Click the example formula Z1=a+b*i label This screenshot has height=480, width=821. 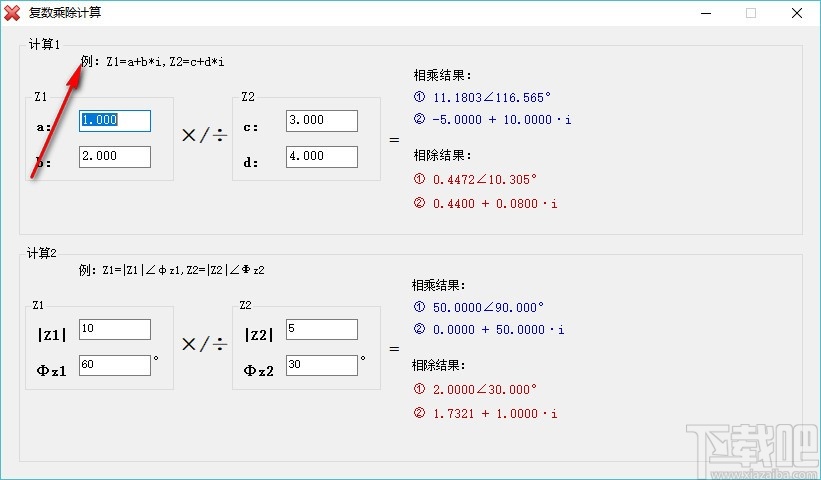click(166, 61)
